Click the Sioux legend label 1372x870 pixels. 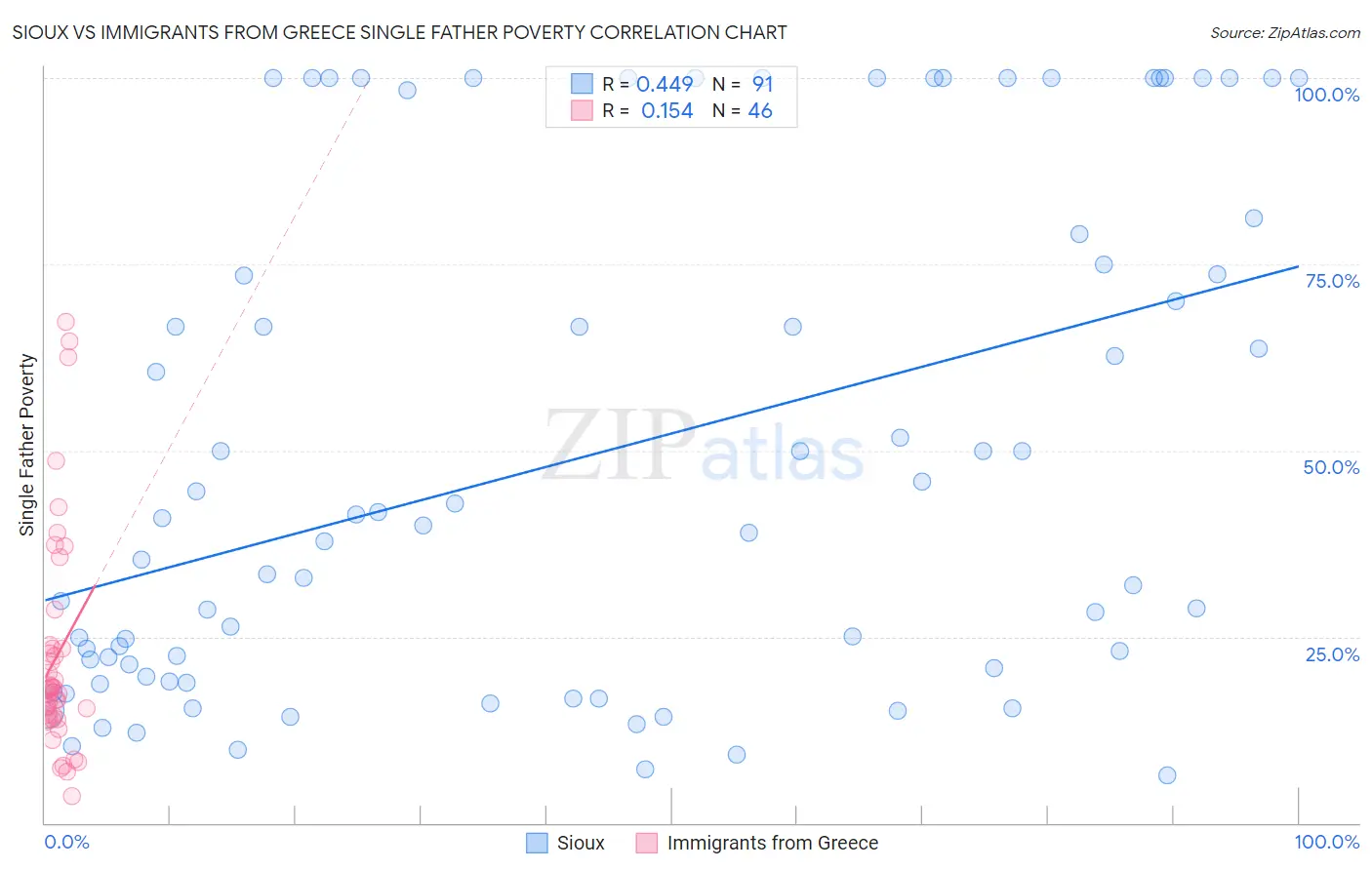click(x=581, y=843)
